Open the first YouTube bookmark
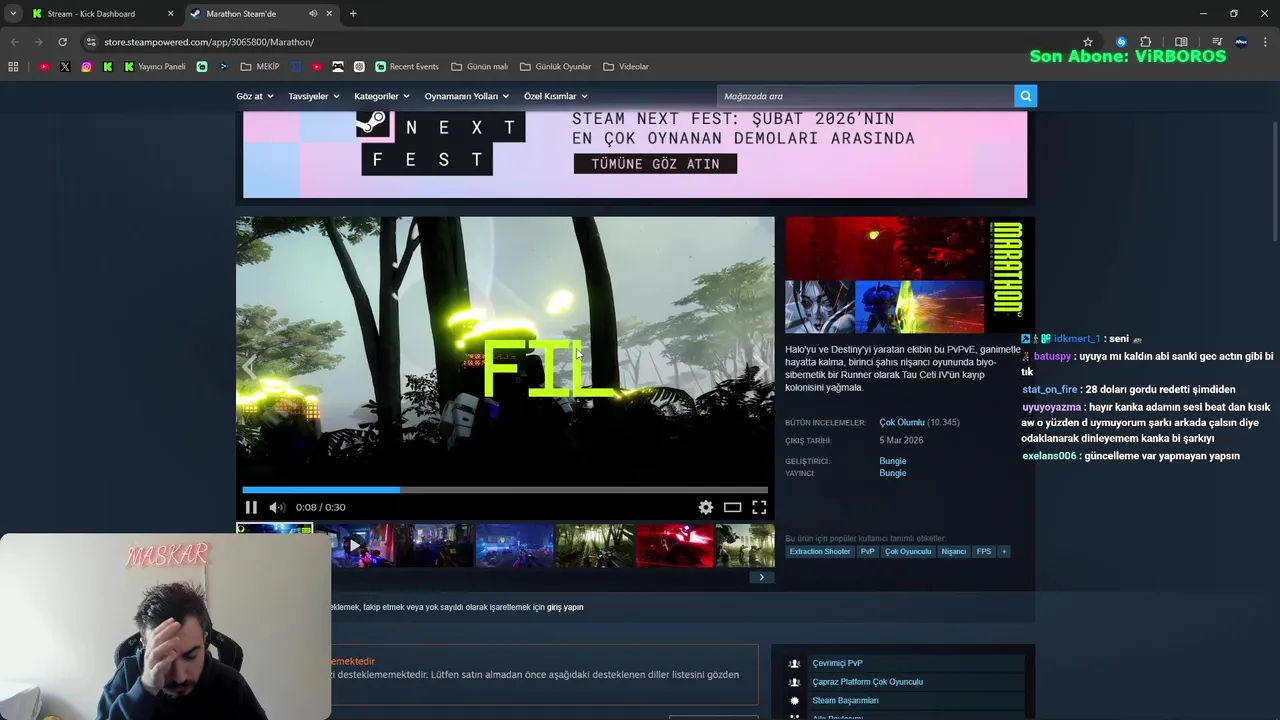The image size is (1280, 720). coord(44,67)
